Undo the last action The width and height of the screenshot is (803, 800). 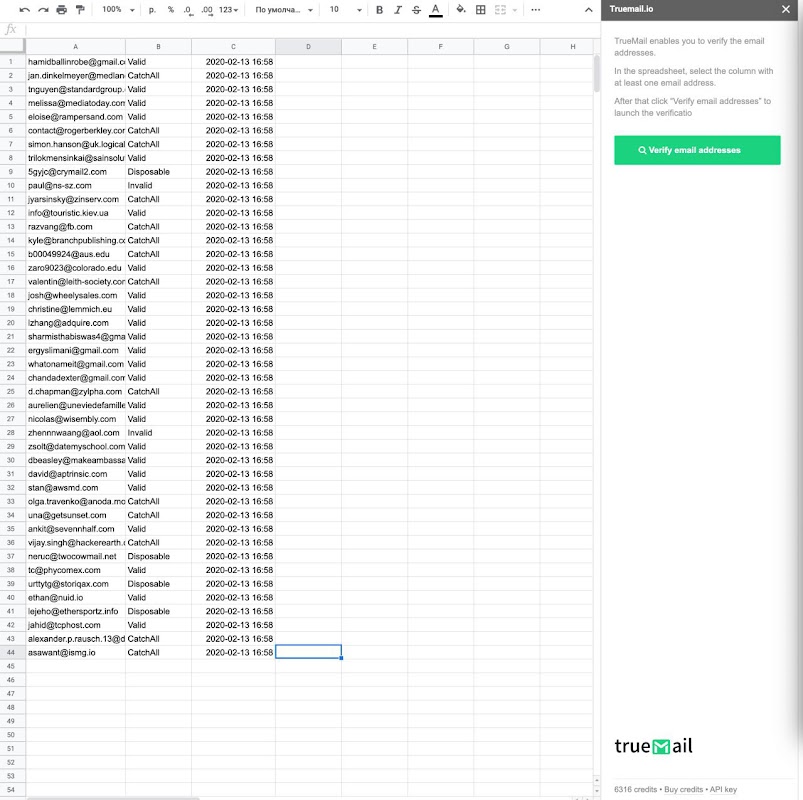coord(25,10)
